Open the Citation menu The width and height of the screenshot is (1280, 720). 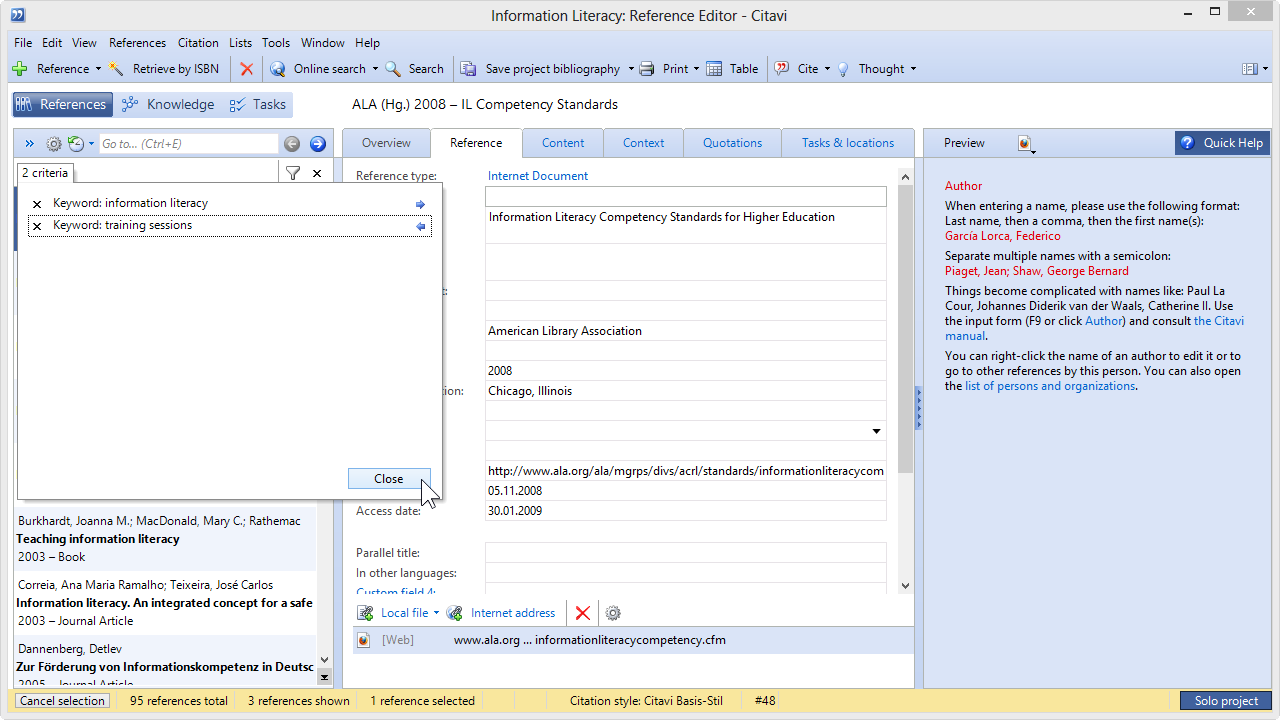coord(198,43)
